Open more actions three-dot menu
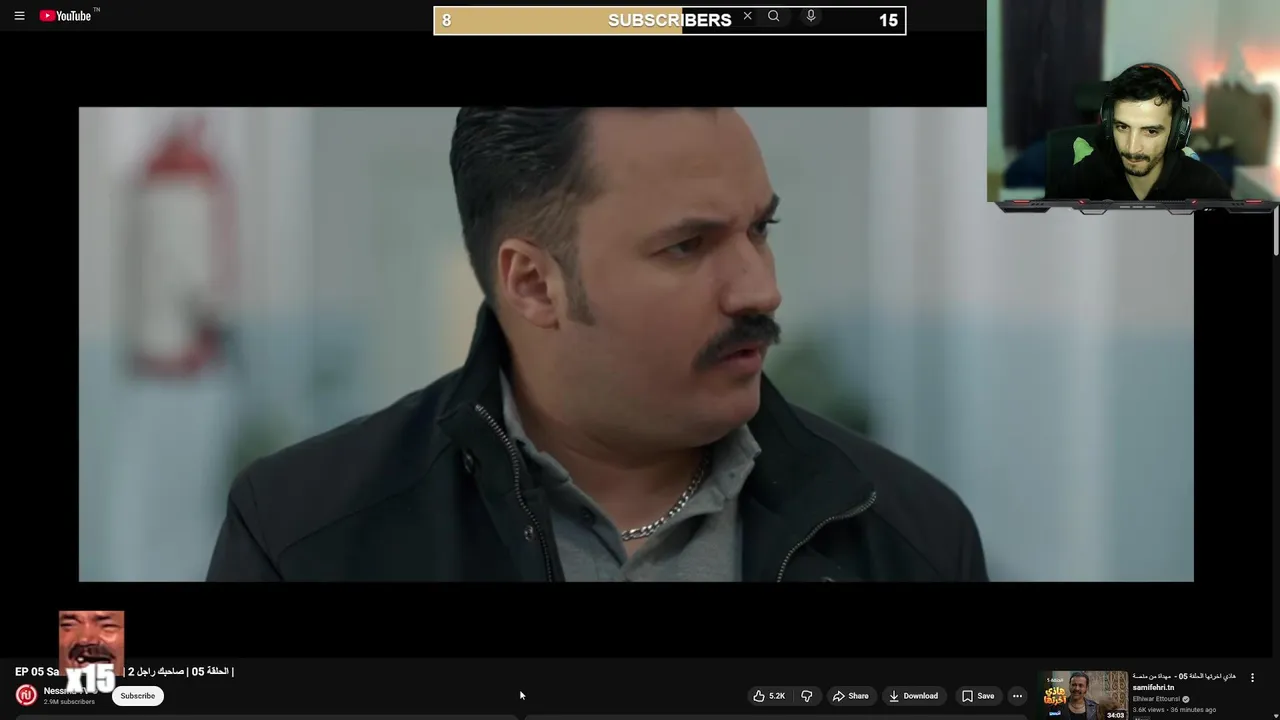This screenshot has width=1280, height=720. [x=1017, y=696]
